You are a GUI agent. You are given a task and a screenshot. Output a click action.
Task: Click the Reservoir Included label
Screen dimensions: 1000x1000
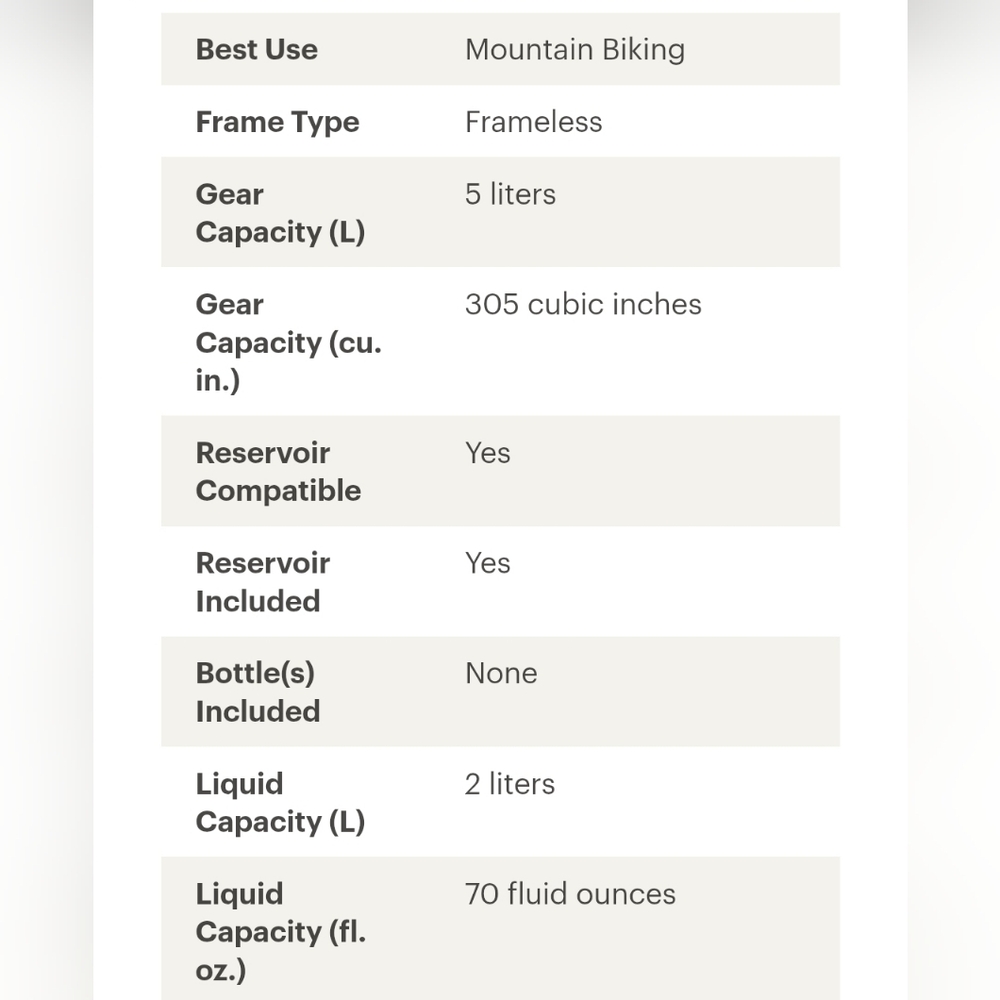(262, 581)
